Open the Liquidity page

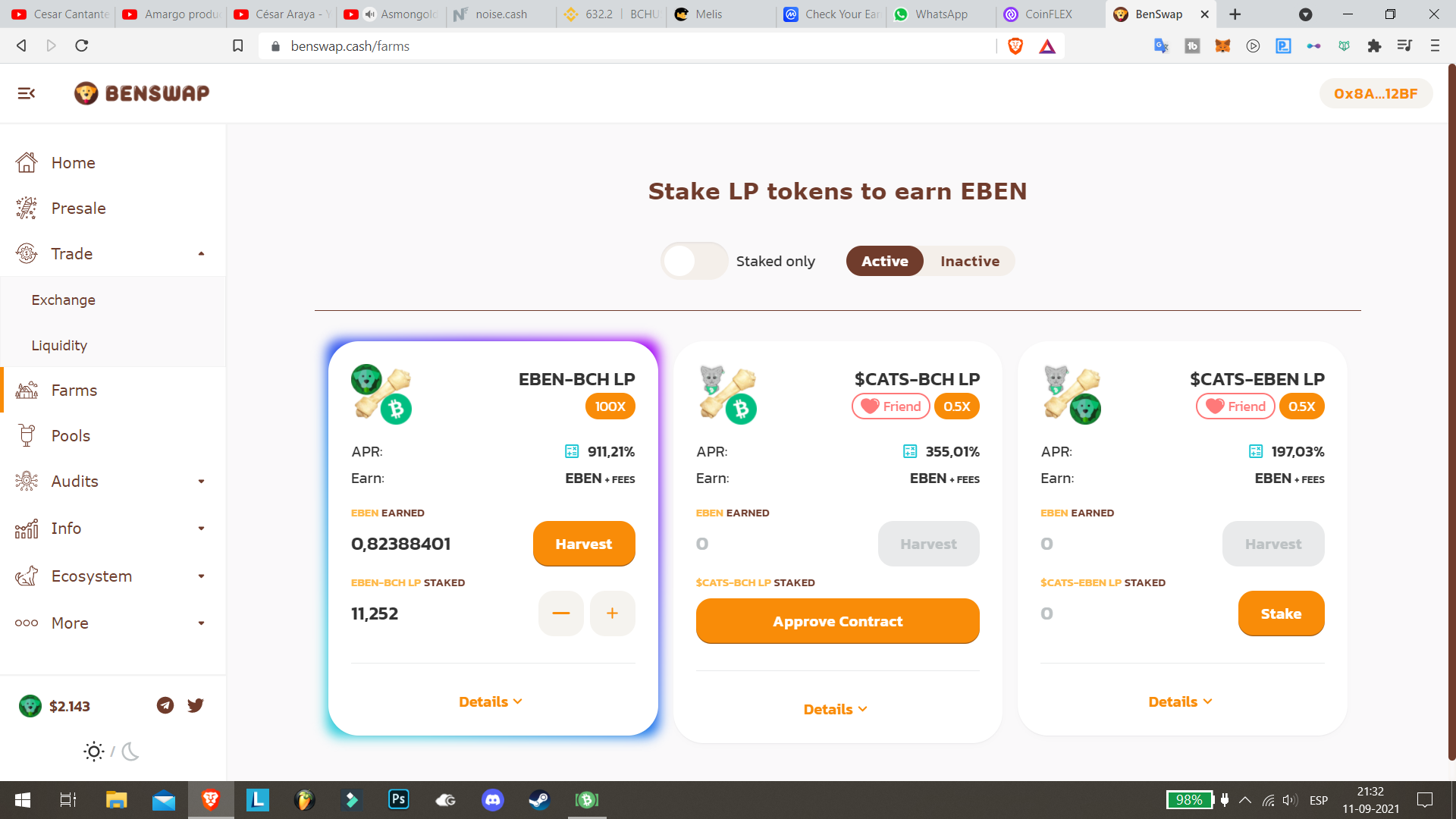tap(112, 345)
